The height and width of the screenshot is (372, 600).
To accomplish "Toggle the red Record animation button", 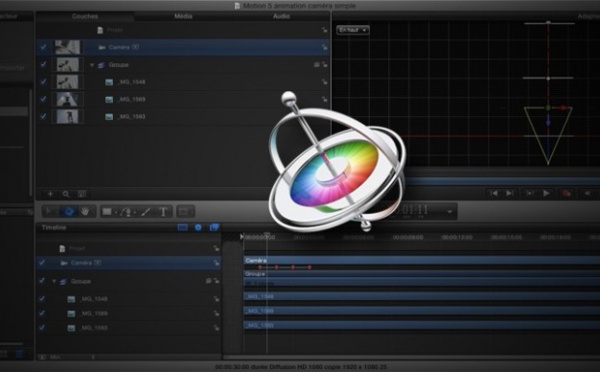I will [x=566, y=193].
